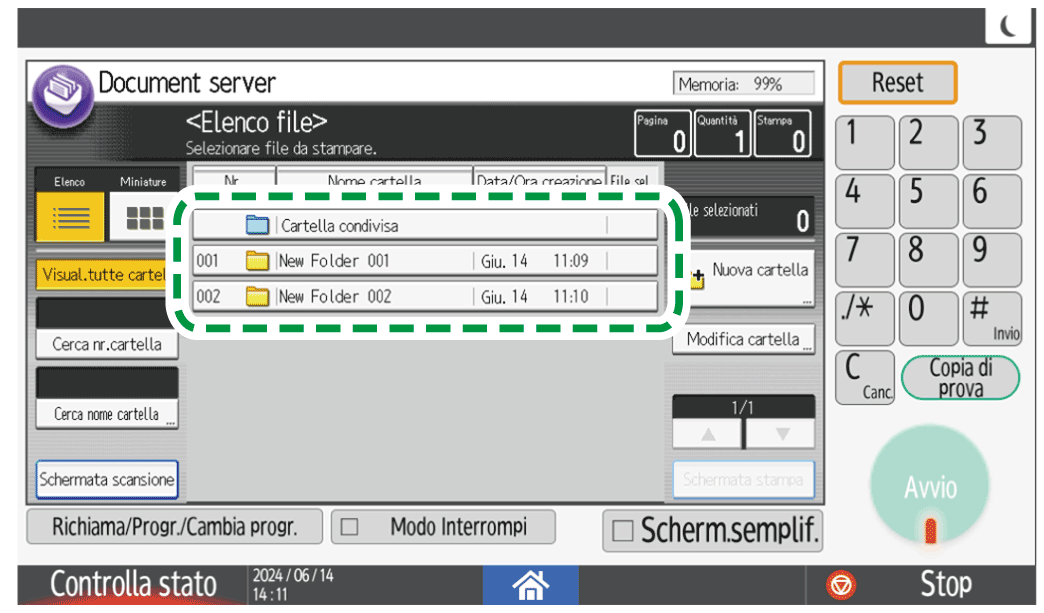
Task: Tap the green Avvio start button
Action: pyautogui.click(x=929, y=485)
